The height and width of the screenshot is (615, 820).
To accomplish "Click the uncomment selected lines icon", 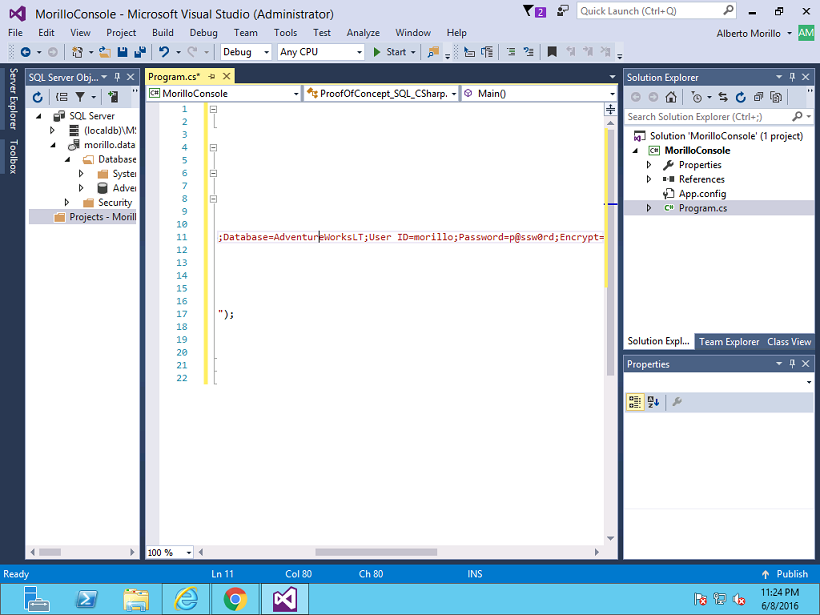I will tap(529, 52).
